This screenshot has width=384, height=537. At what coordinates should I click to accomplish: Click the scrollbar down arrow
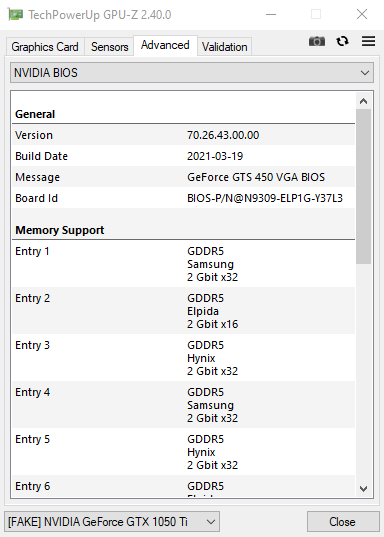[363, 489]
